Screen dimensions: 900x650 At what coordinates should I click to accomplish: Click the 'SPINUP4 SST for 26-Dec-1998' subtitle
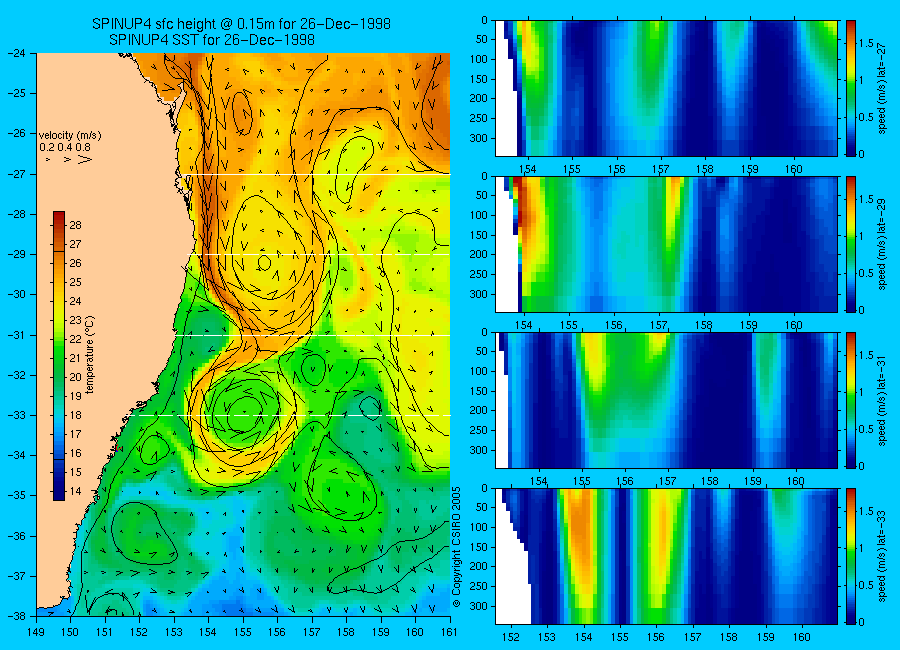pos(212,40)
